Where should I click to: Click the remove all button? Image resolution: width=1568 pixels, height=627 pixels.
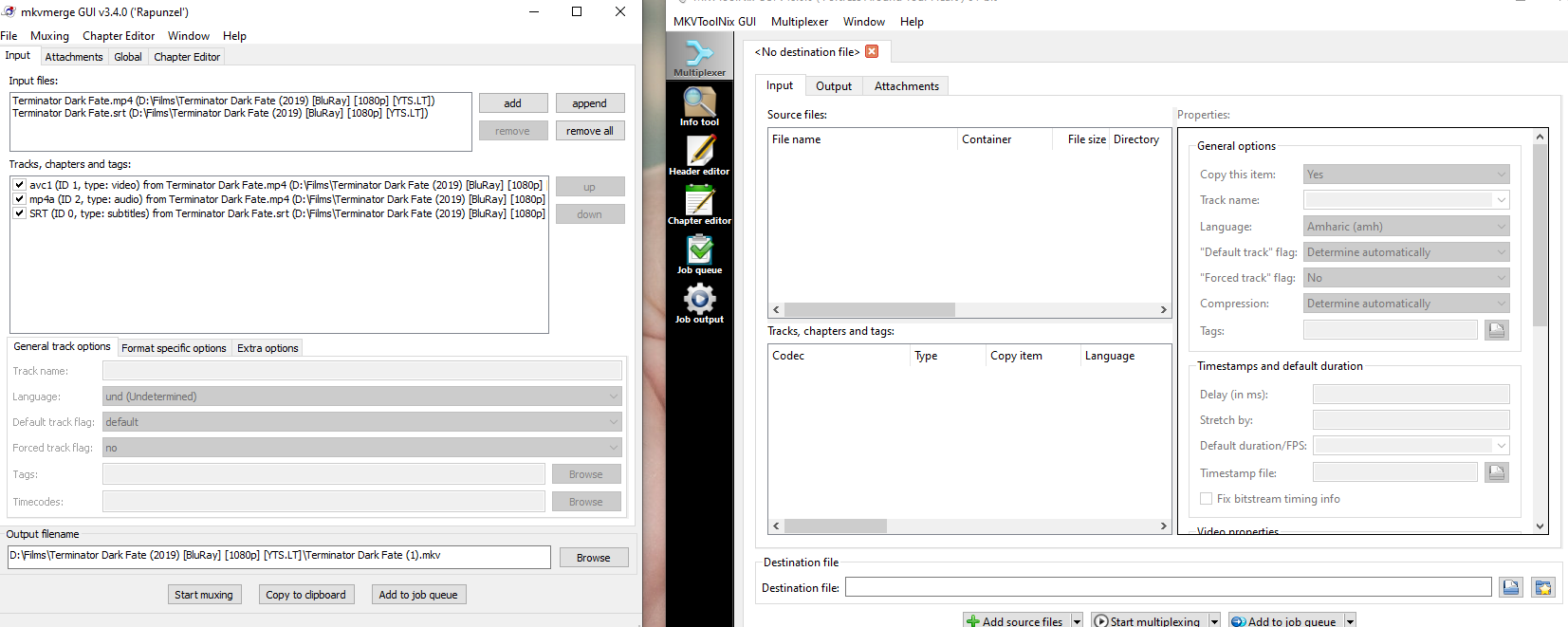590,131
